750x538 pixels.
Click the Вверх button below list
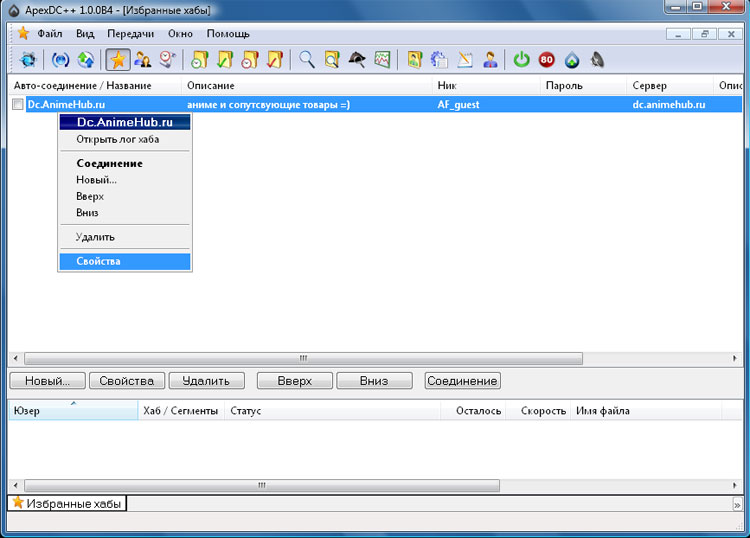[x=295, y=381]
